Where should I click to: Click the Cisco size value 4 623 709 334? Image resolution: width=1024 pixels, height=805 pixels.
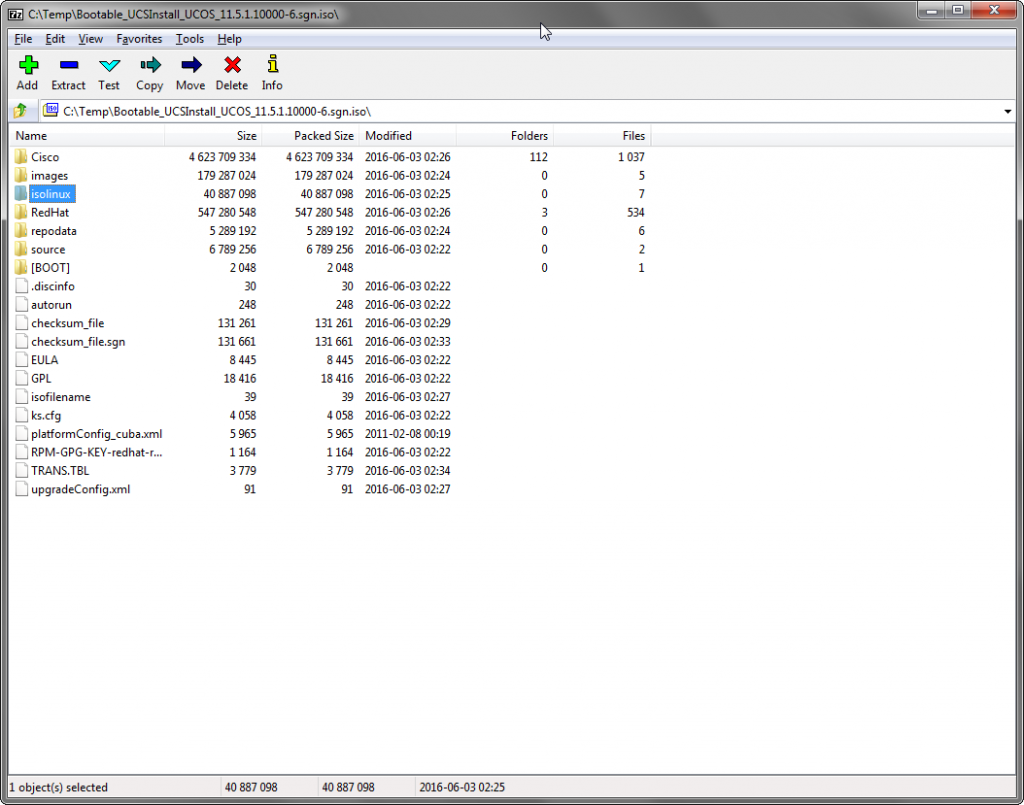tap(222, 157)
